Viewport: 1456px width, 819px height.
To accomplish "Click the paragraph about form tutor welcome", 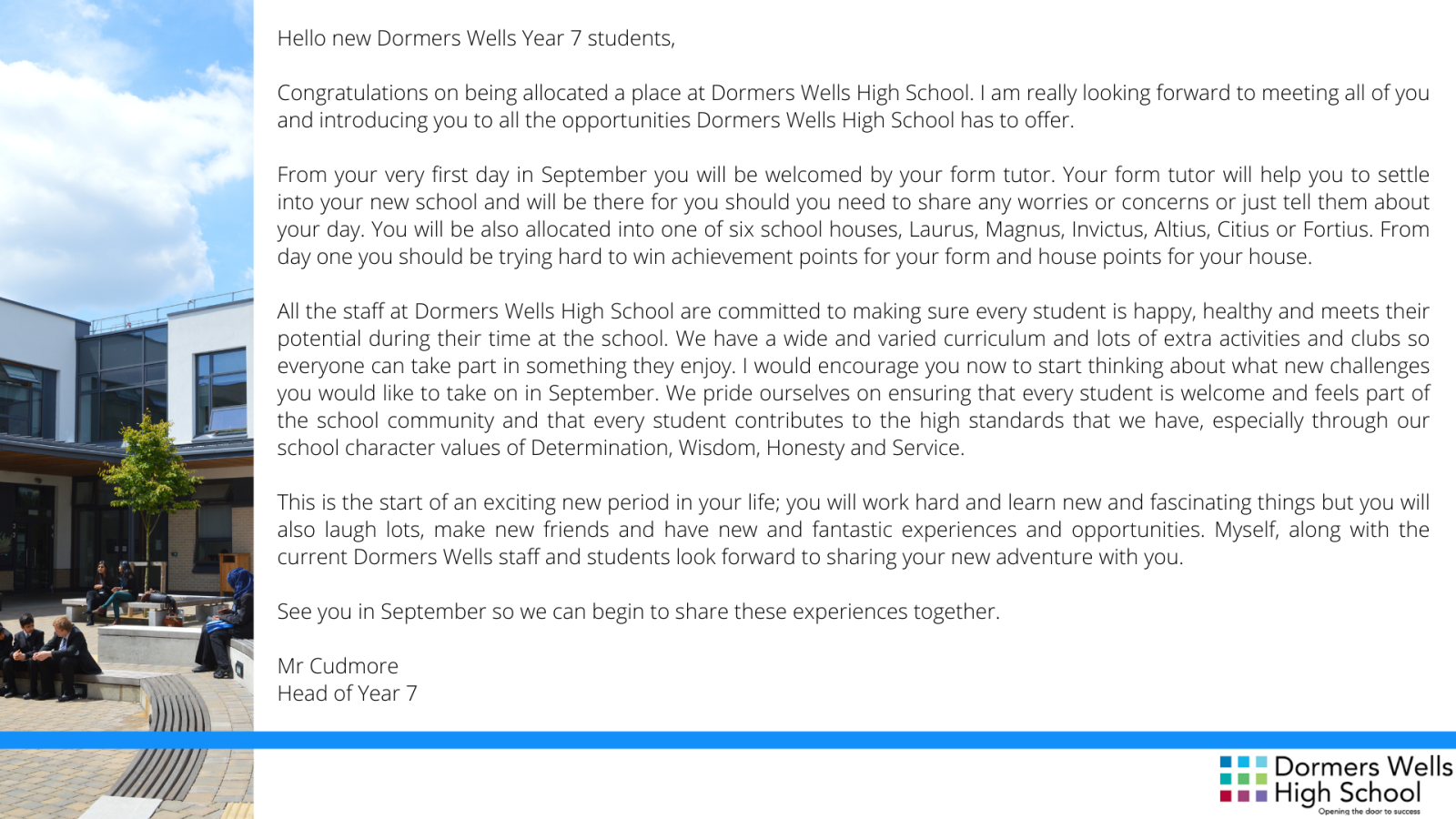I will (x=854, y=216).
